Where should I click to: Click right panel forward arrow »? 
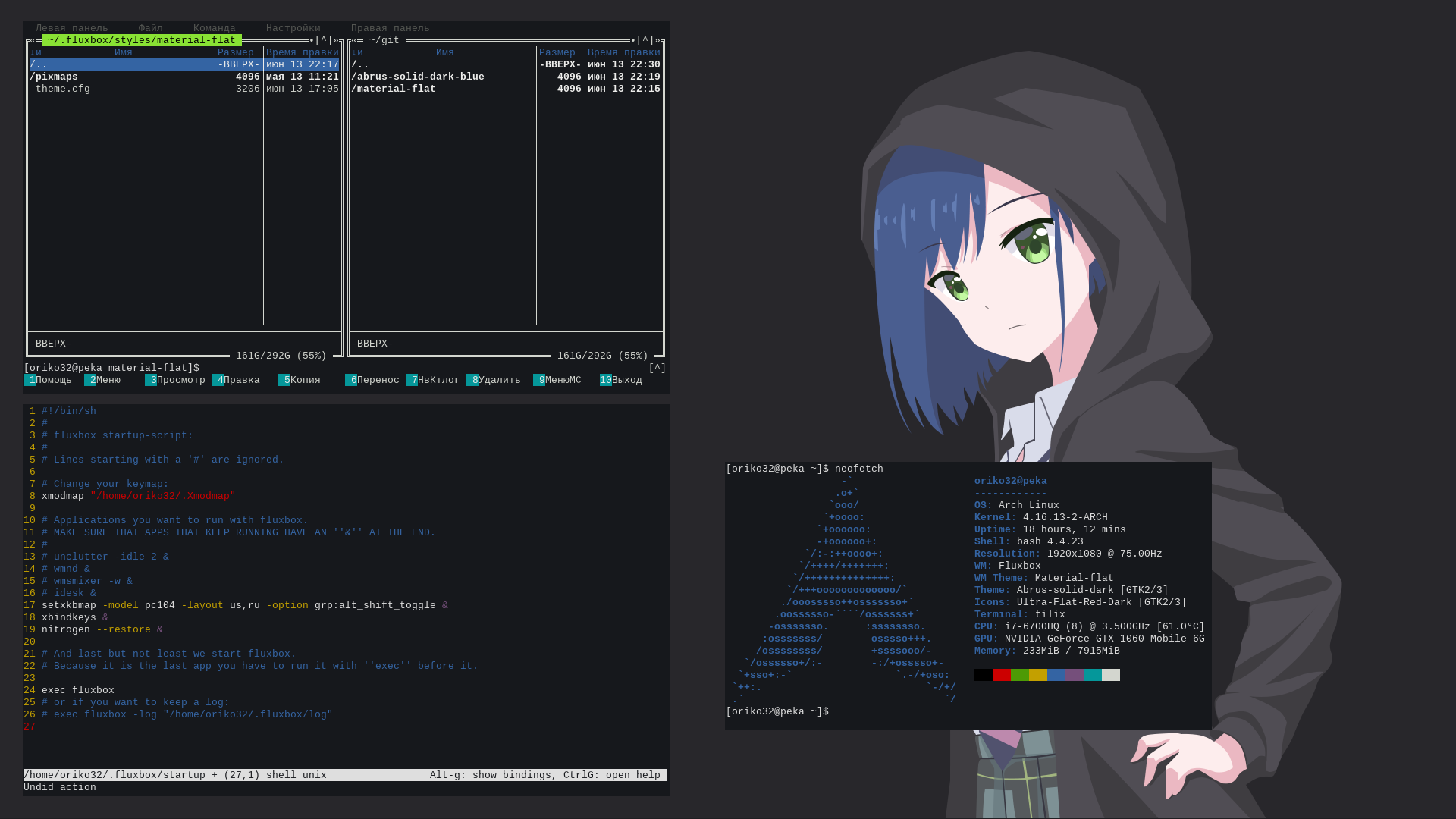(x=657, y=40)
